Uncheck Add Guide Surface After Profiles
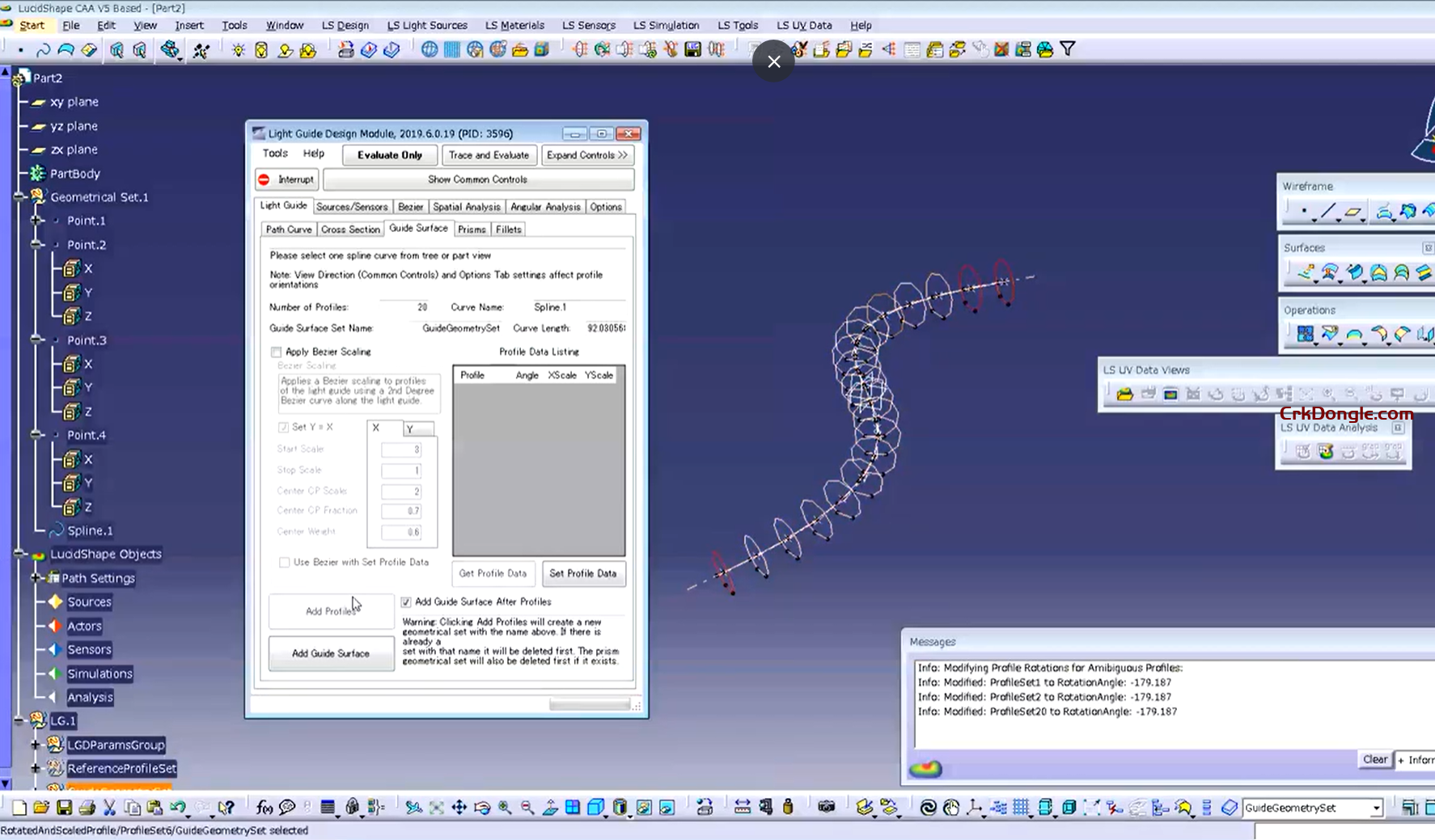 405,602
